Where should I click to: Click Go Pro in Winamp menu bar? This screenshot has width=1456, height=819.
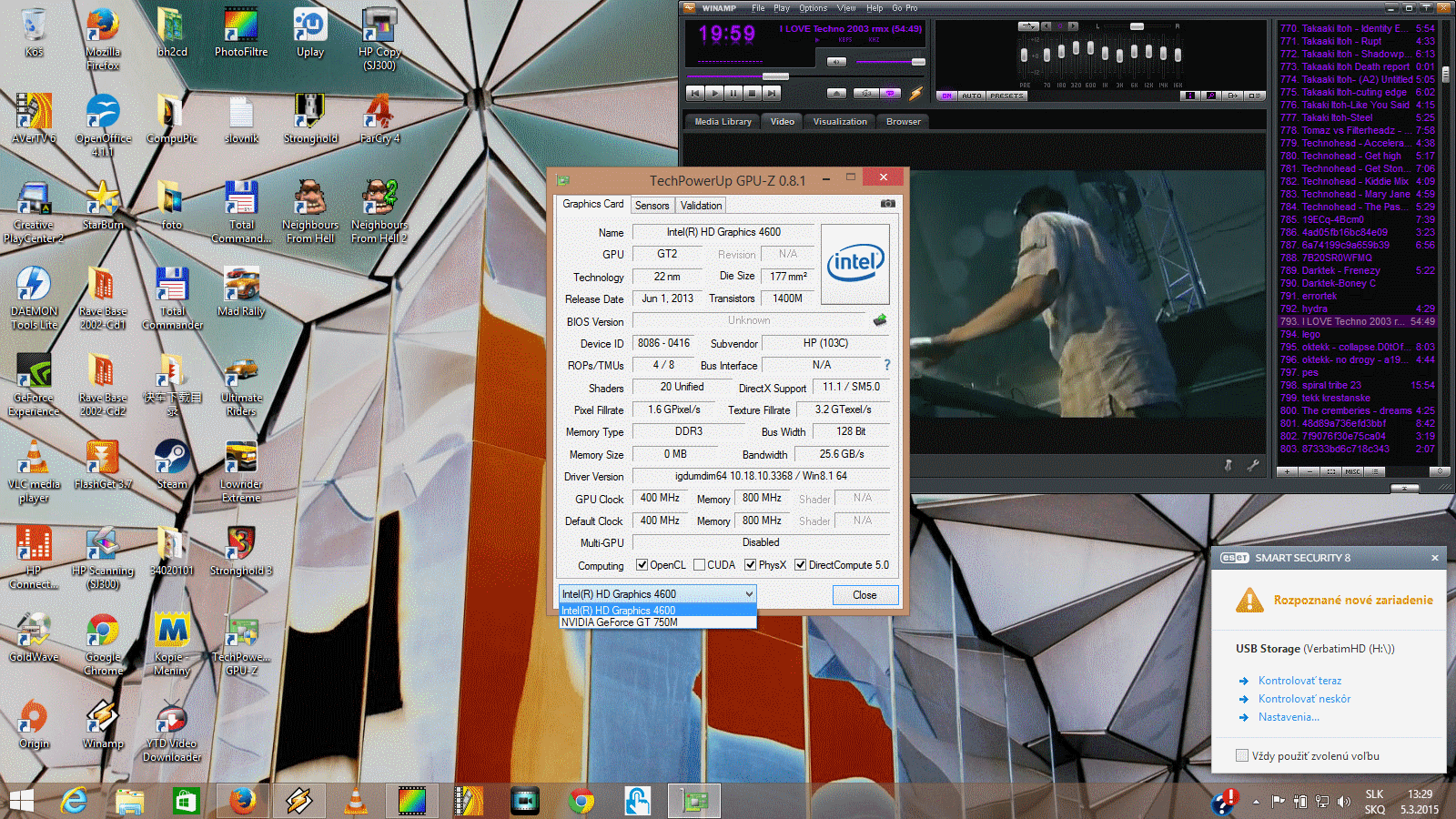click(x=905, y=8)
